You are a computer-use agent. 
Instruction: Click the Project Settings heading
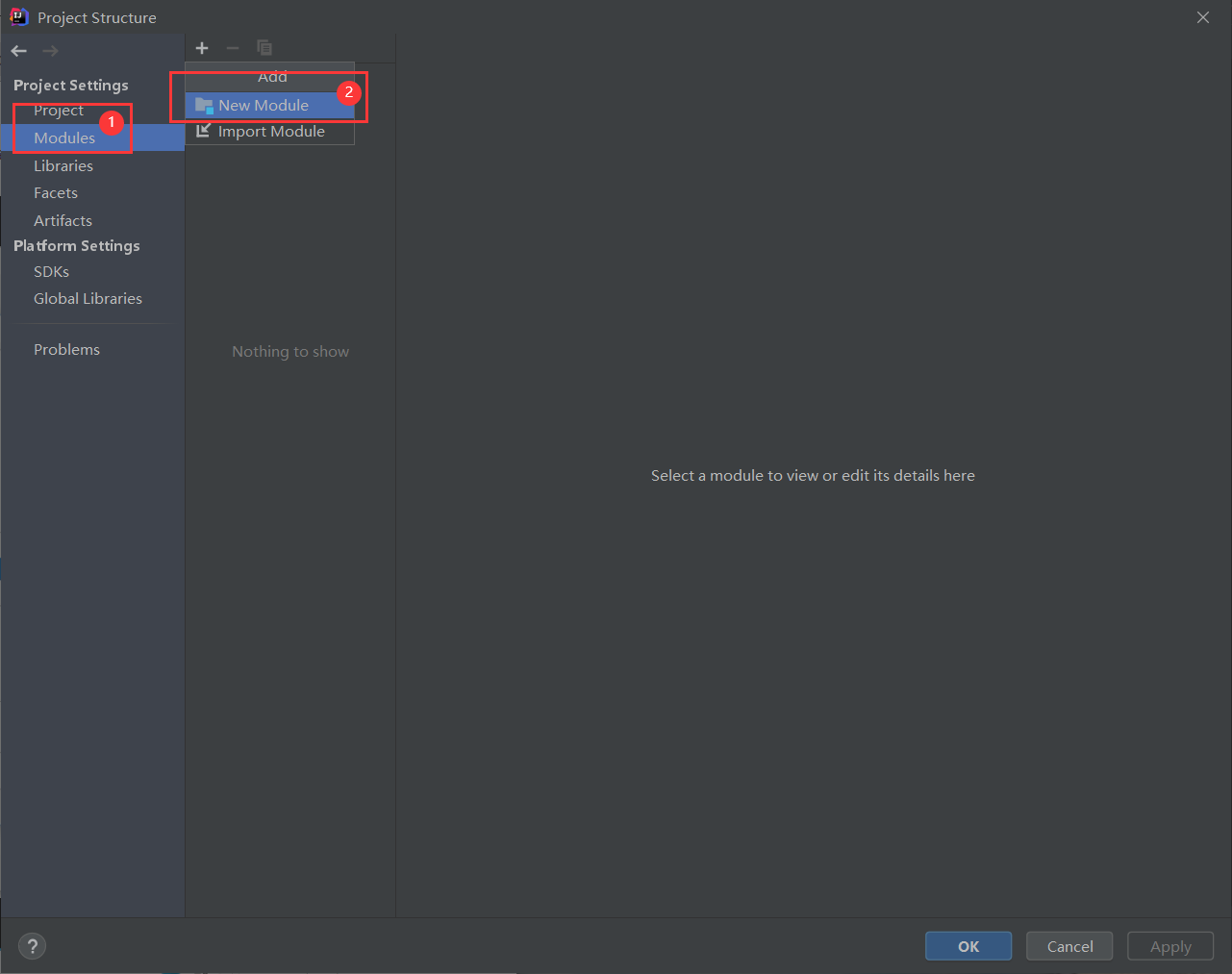pos(71,86)
